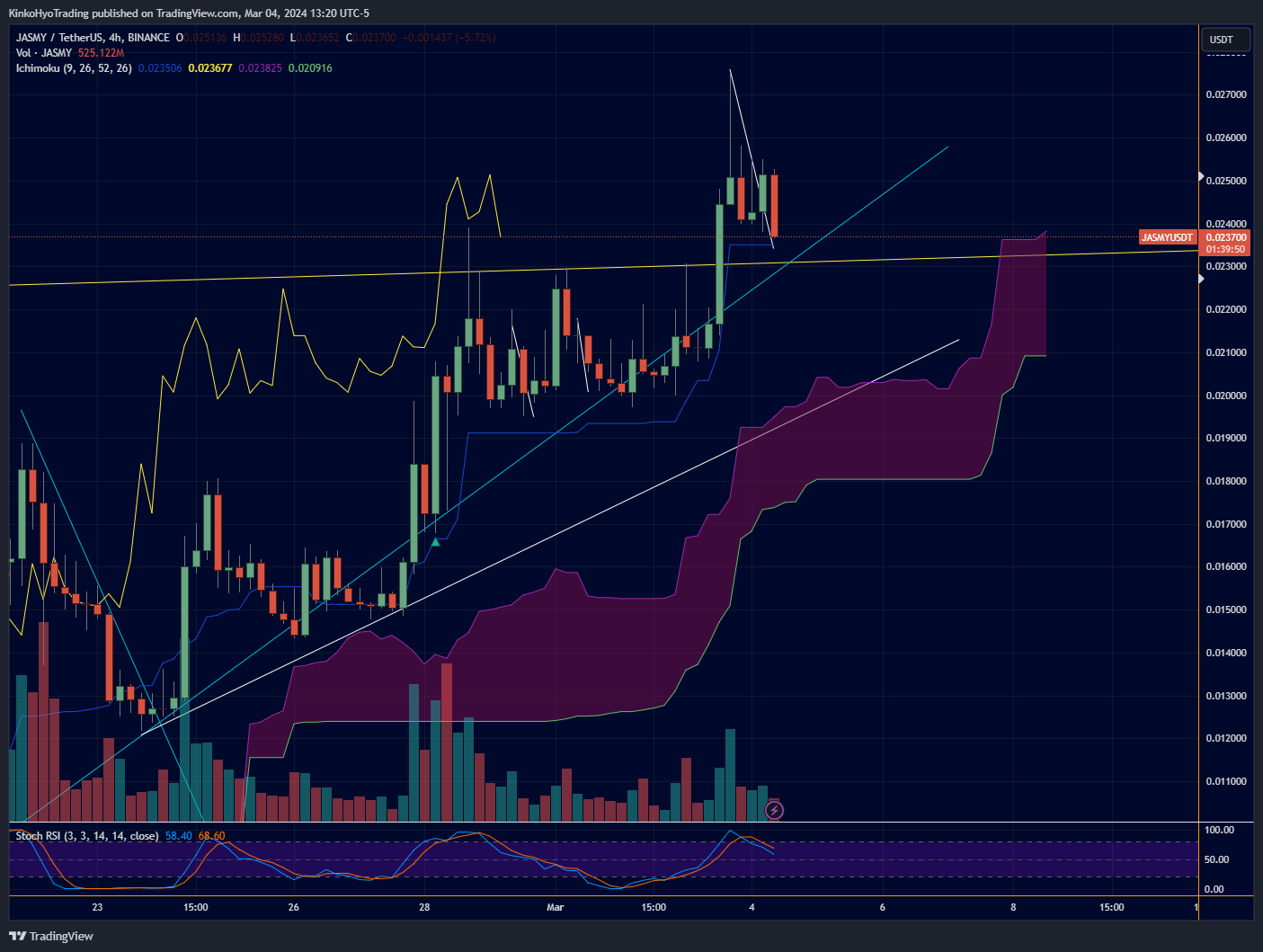Click volume value 525.122M
The height and width of the screenshot is (952, 1263).
coord(101,53)
